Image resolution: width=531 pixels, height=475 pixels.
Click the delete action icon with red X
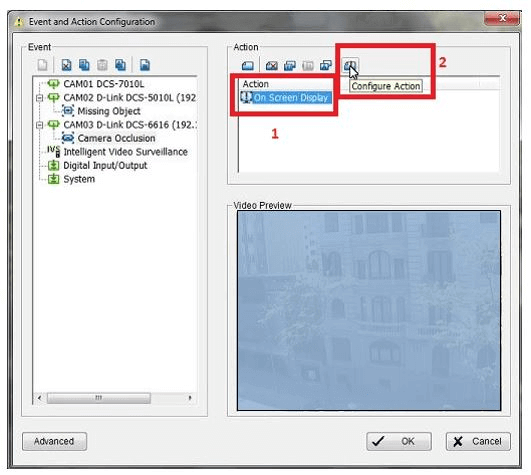coord(271,65)
